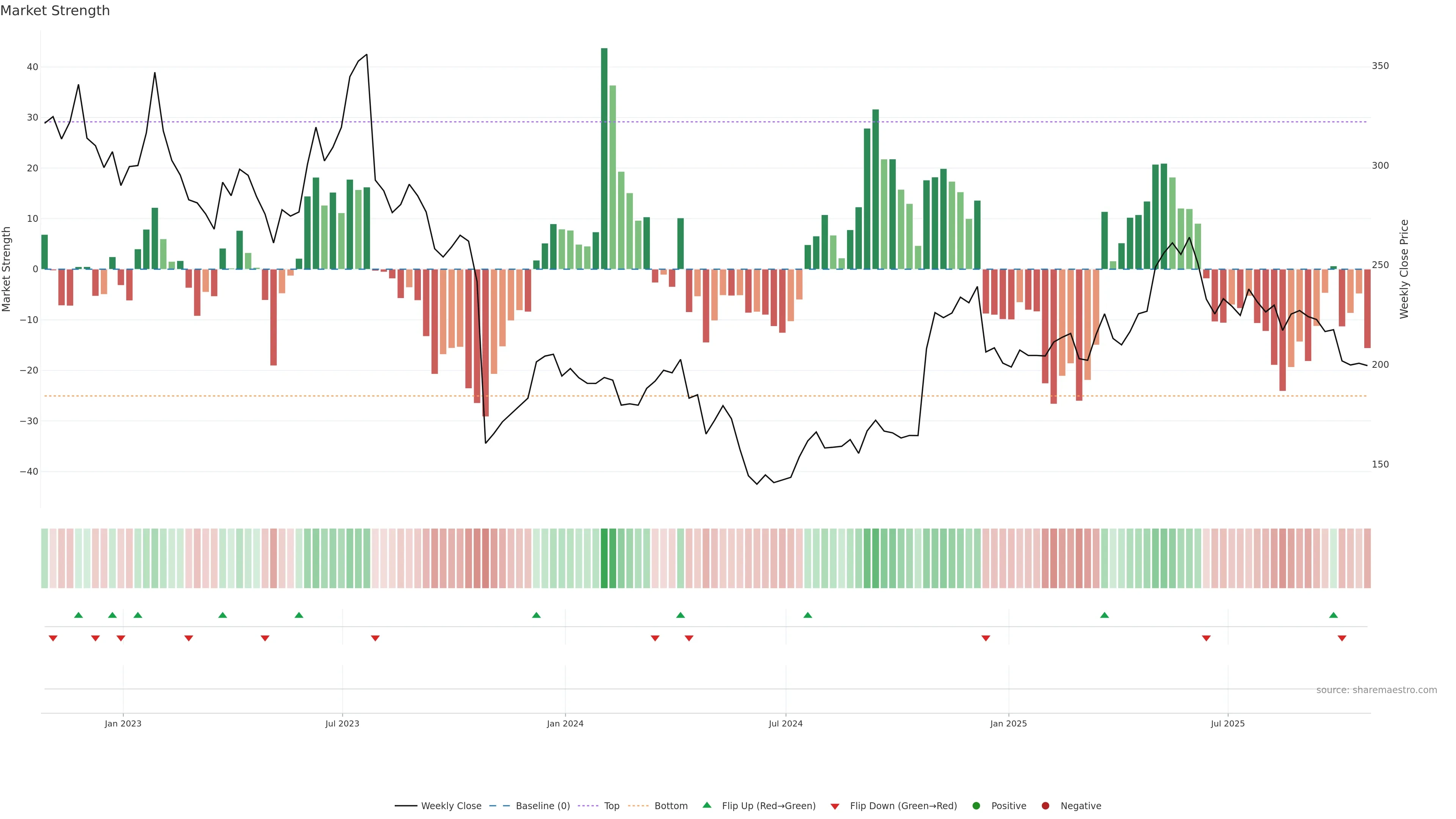Click flip-down triangle just before Jan 2025
Image resolution: width=1456 pixels, height=819 pixels.
(986, 638)
